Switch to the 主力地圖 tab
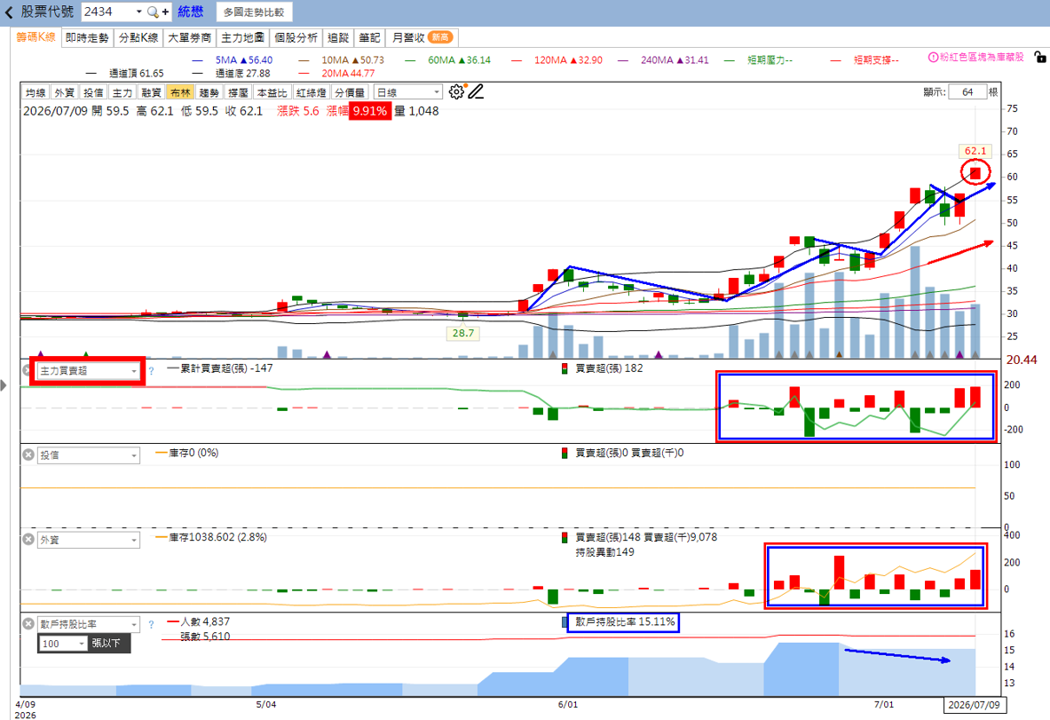This screenshot has width=1050, height=720. (x=242, y=38)
